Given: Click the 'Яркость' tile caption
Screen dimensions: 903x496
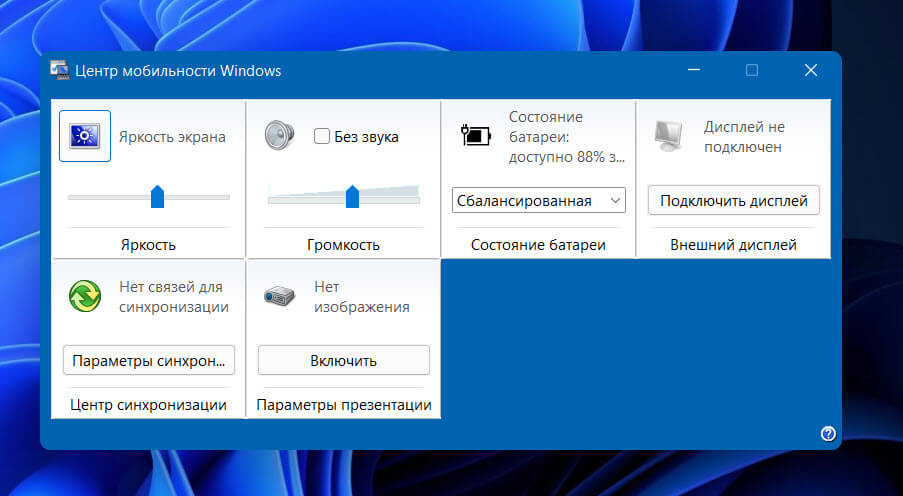Looking at the screenshot, I should coord(148,245).
